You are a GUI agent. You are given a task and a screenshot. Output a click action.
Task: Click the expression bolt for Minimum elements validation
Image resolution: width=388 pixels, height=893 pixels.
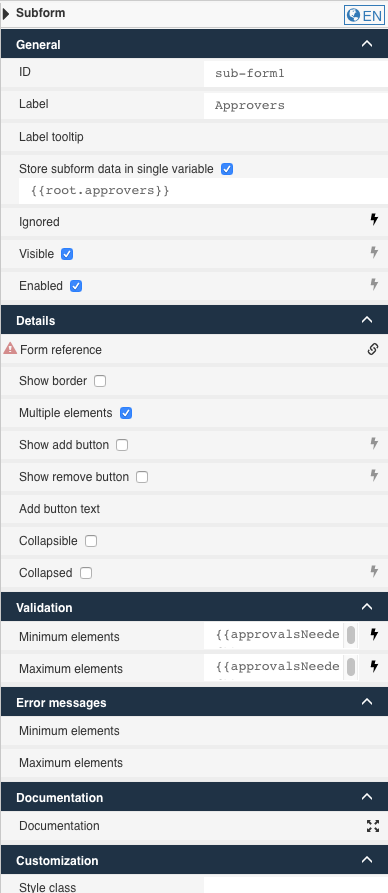click(374, 634)
